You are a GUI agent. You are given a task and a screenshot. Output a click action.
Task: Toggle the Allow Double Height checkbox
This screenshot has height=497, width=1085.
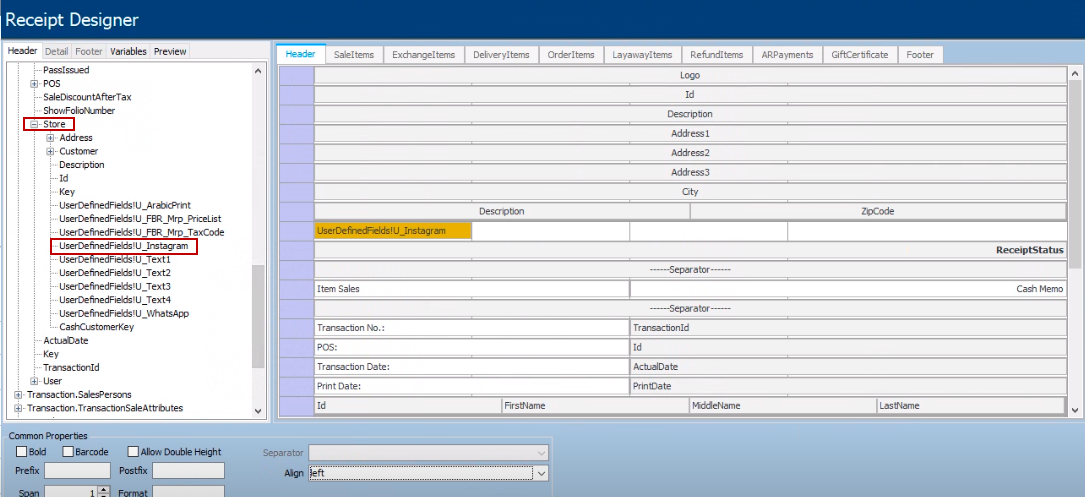(134, 452)
